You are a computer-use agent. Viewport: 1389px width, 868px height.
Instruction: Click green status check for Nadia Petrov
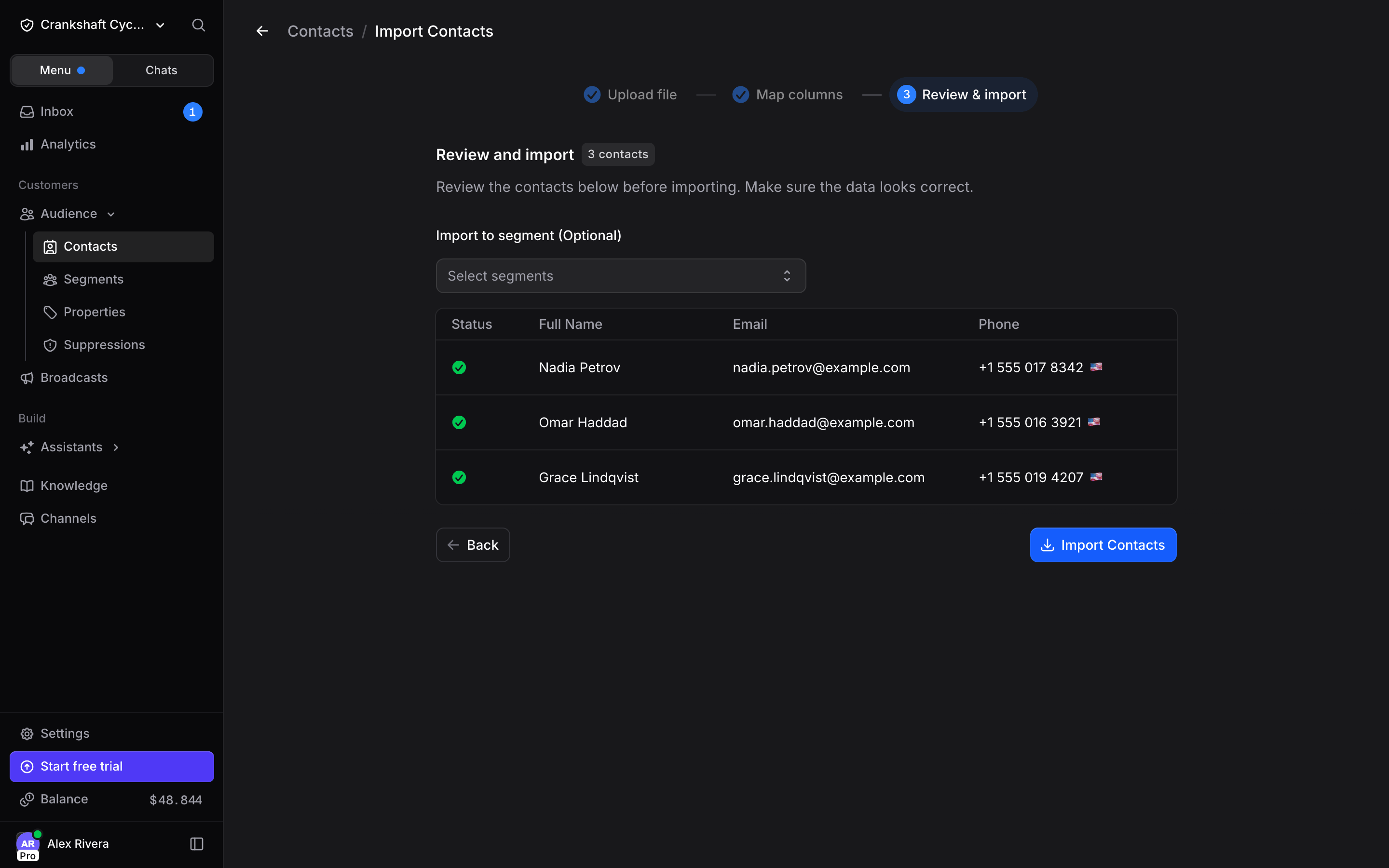pos(459,367)
